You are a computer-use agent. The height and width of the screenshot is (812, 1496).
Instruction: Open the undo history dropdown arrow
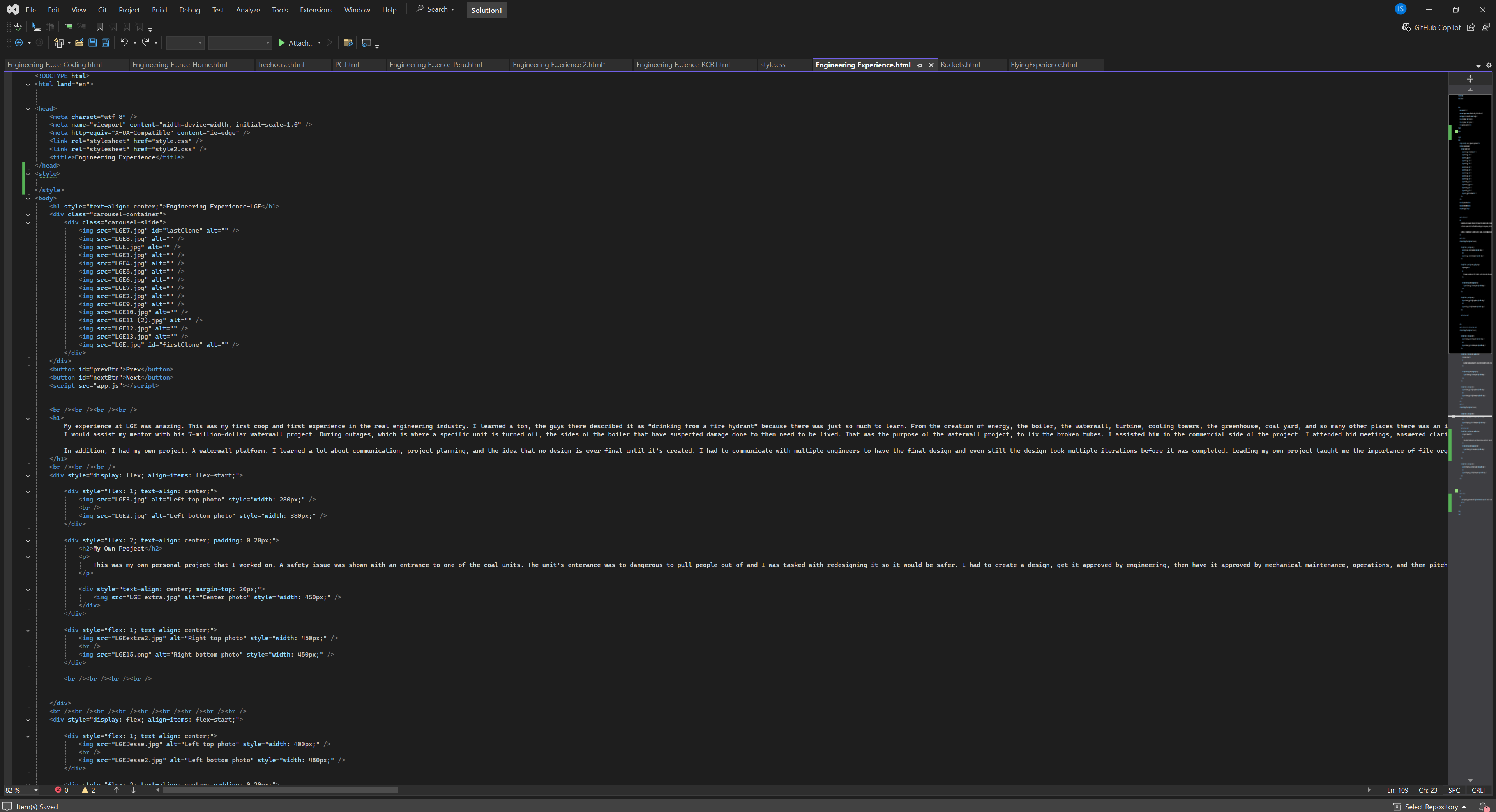(135, 42)
